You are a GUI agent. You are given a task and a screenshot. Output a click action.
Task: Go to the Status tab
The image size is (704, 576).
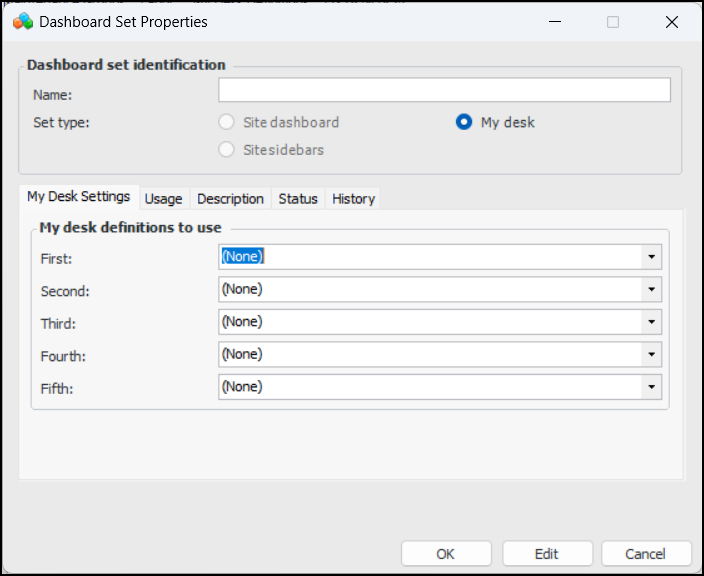298,199
